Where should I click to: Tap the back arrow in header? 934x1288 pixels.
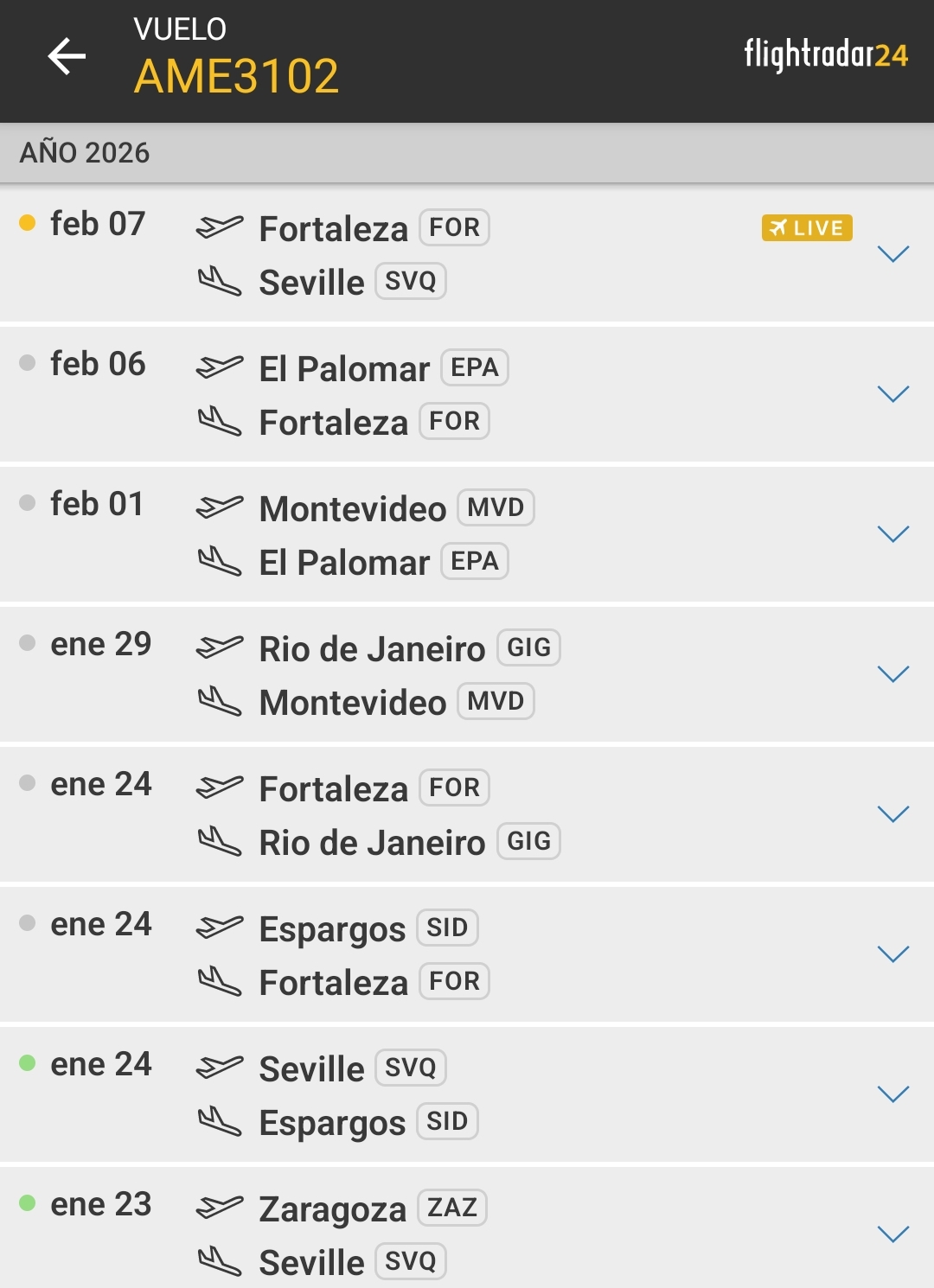tap(67, 57)
